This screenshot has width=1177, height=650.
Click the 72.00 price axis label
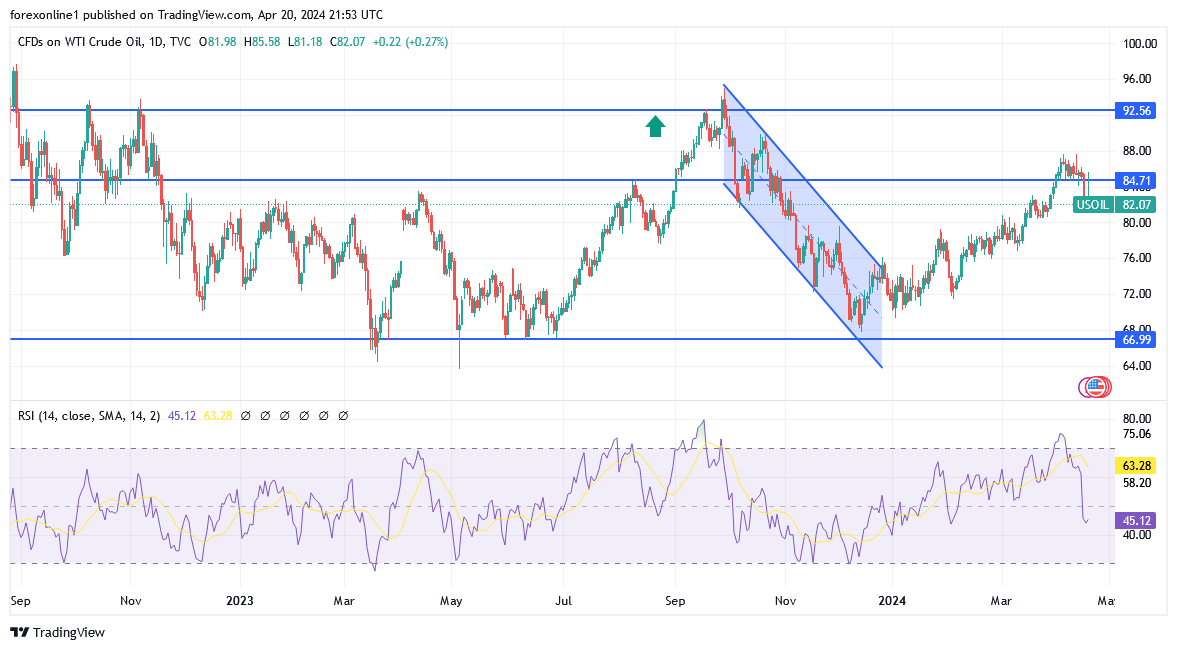point(1136,293)
